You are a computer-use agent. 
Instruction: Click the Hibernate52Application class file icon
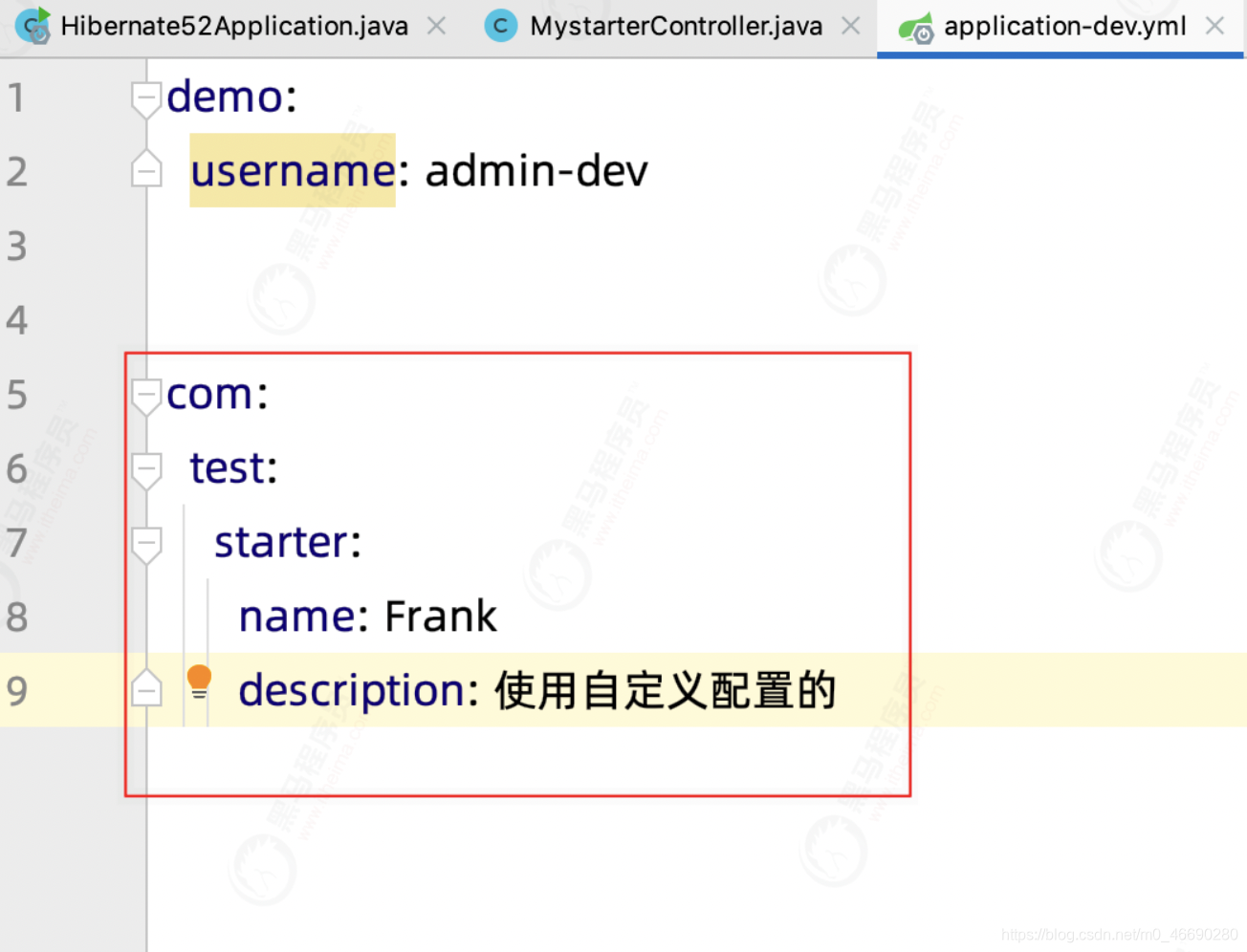[x=33, y=26]
